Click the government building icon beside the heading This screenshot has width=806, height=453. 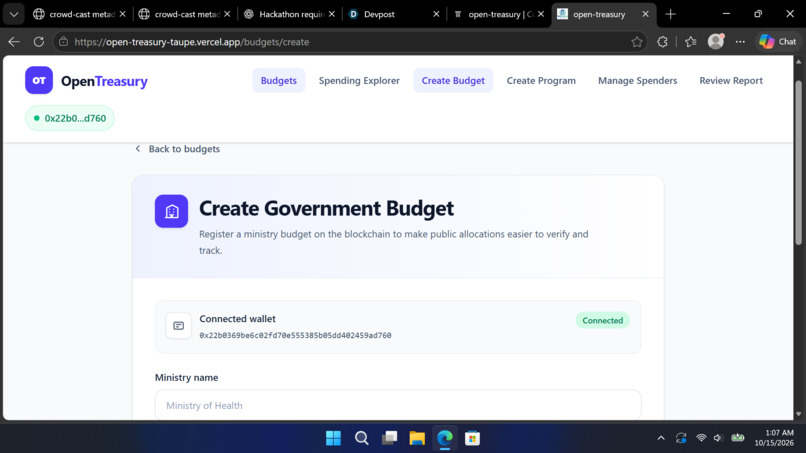pos(171,211)
